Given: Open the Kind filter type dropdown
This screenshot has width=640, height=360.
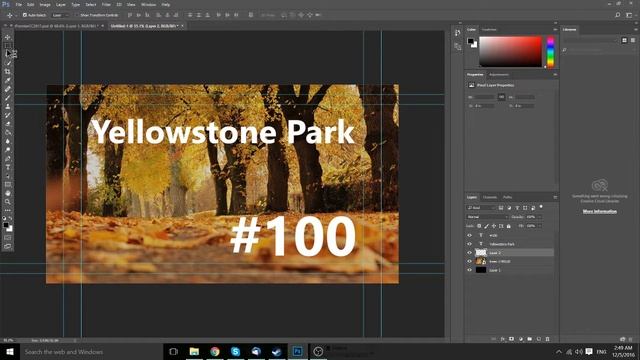Looking at the screenshot, I should click(482, 208).
